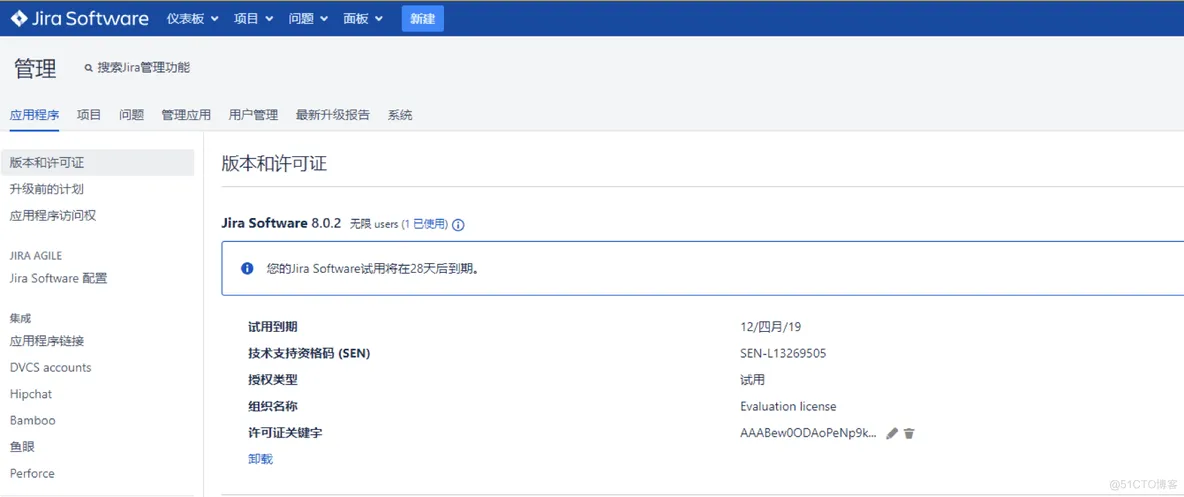Open the 问题 dropdown in top bar
Viewport: 1184px width, 497px height.
click(308, 19)
